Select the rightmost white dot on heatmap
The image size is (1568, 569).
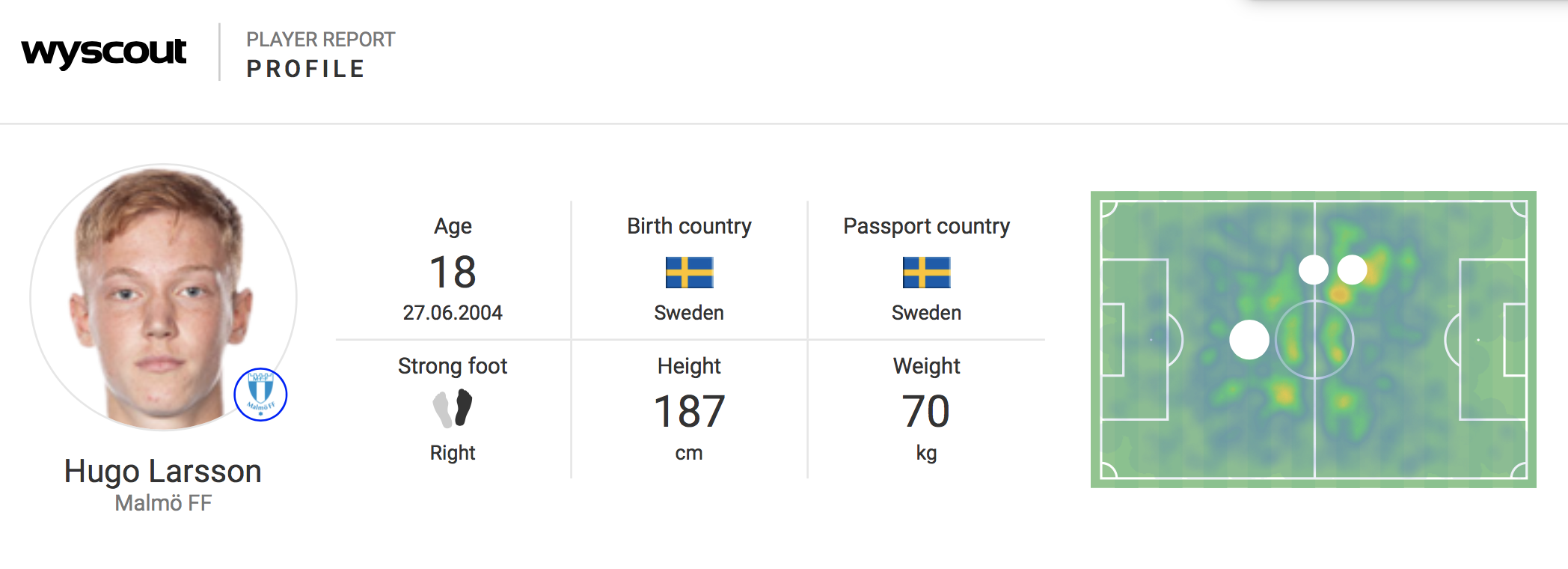coord(1352,270)
